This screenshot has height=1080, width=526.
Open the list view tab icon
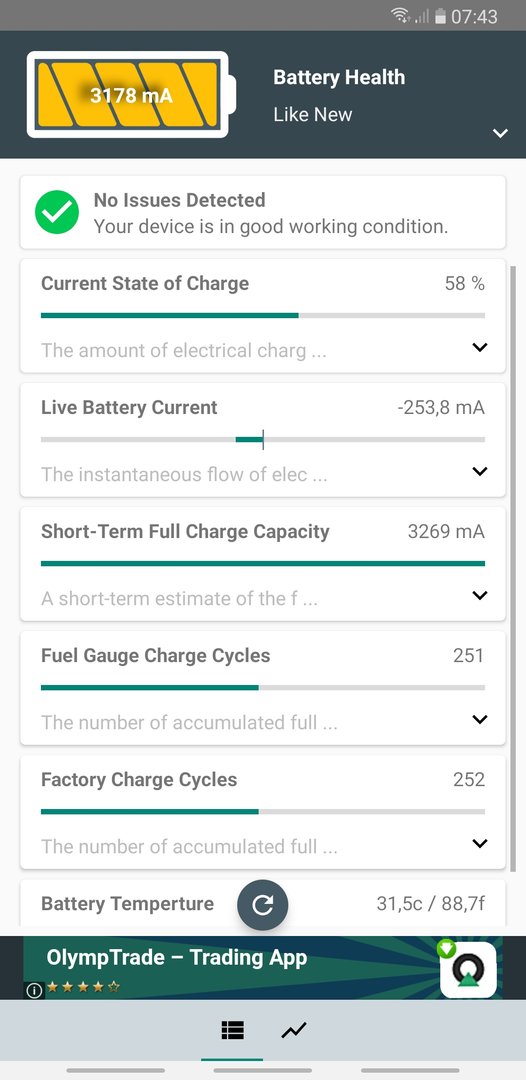pos(233,1030)
